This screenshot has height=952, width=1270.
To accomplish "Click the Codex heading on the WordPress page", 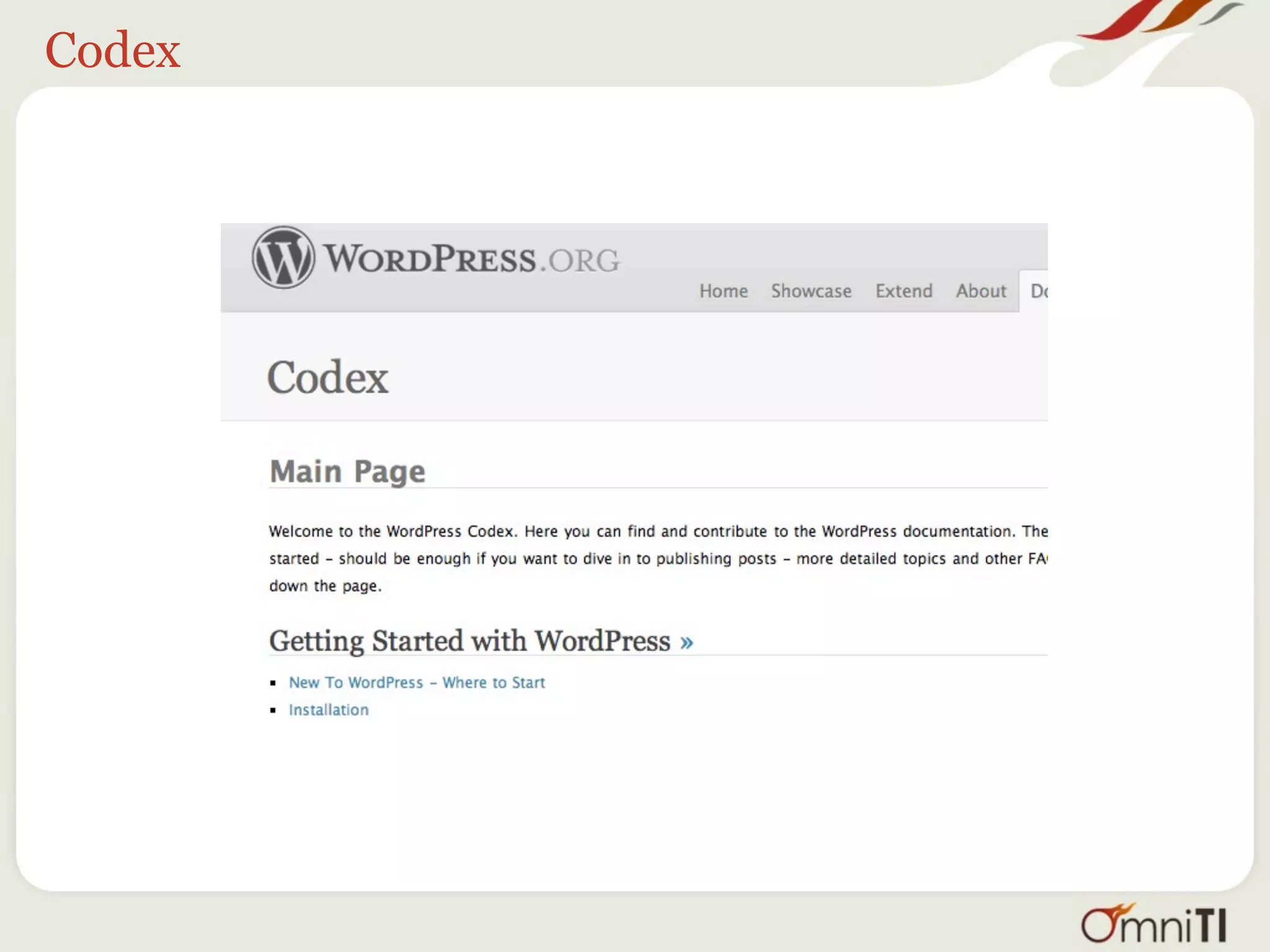I will [327, 377].
